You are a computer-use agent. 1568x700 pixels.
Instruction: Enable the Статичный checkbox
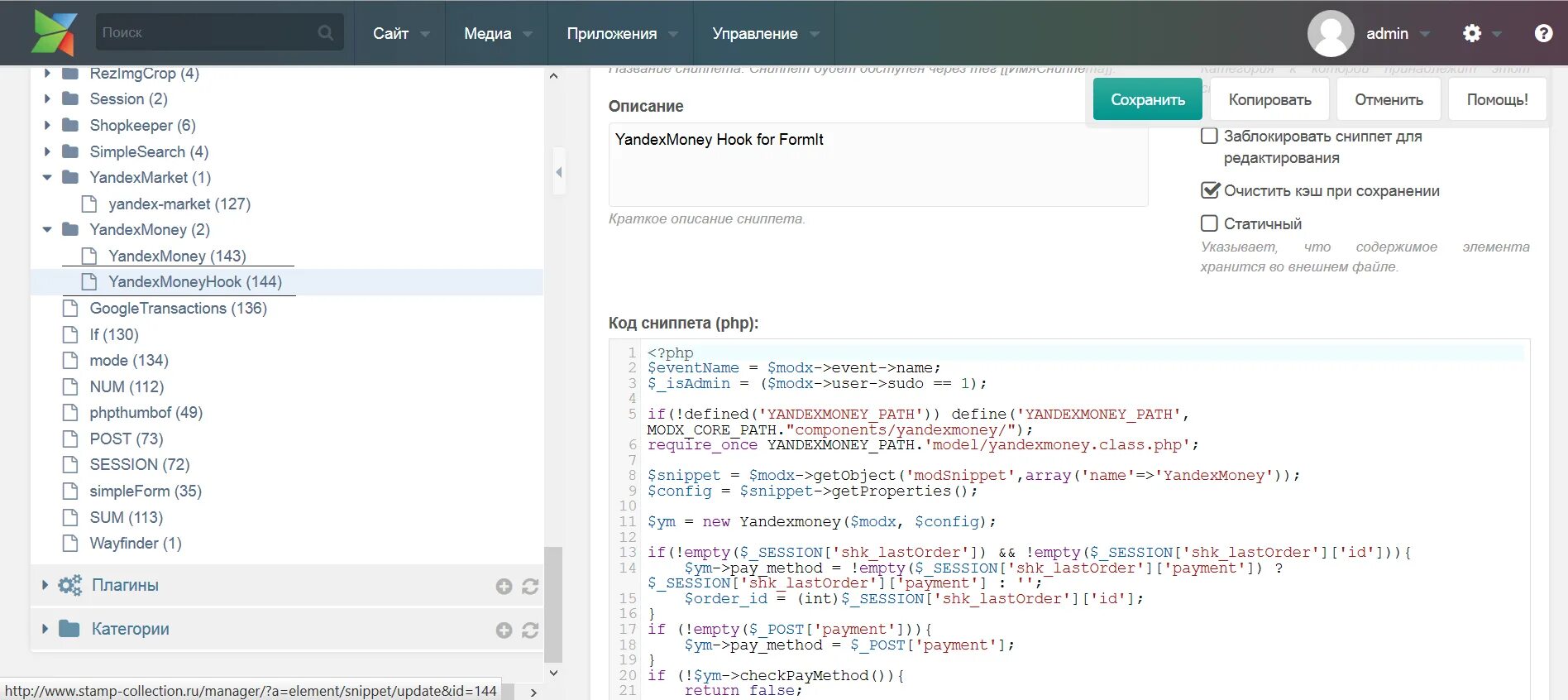click(x=1209, y=223)
